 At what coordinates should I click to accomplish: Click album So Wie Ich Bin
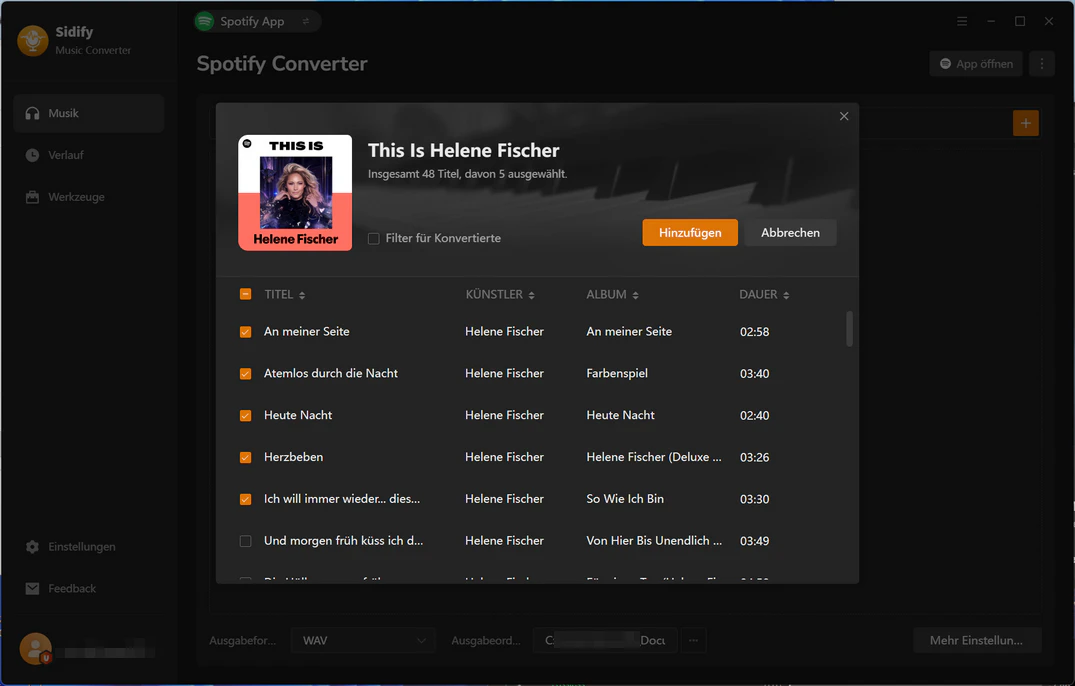[625, 498]
